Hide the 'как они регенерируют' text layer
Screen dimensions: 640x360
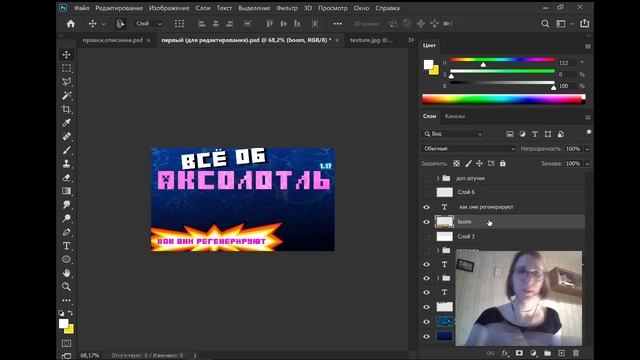(427, 207)
